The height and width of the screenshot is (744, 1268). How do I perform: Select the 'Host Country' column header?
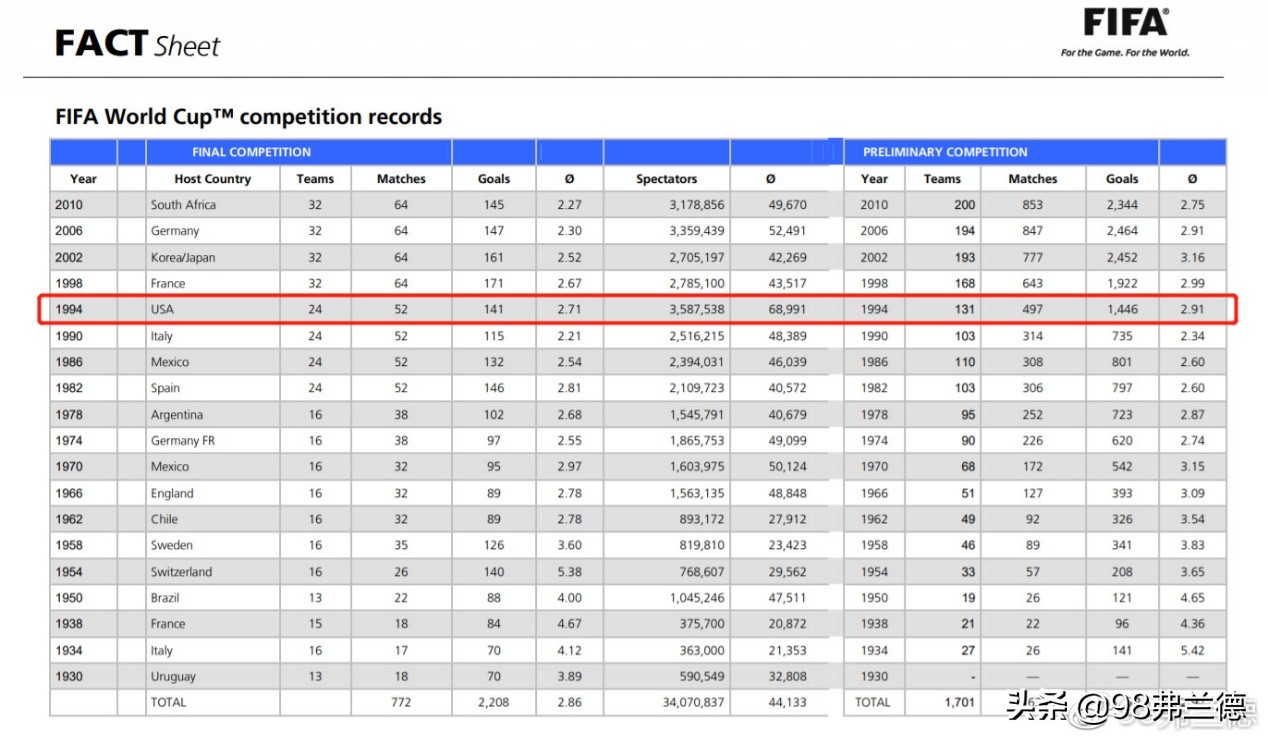coord(212,179)
